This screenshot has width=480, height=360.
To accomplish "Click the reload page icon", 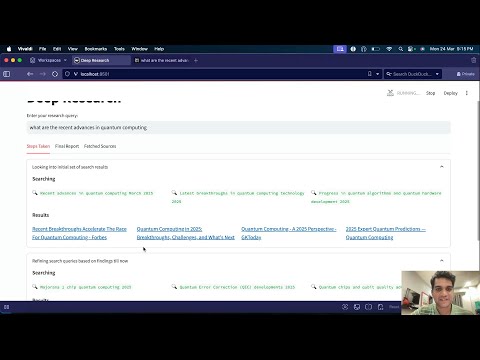I will pyautogui.click(x=55, y=74).
